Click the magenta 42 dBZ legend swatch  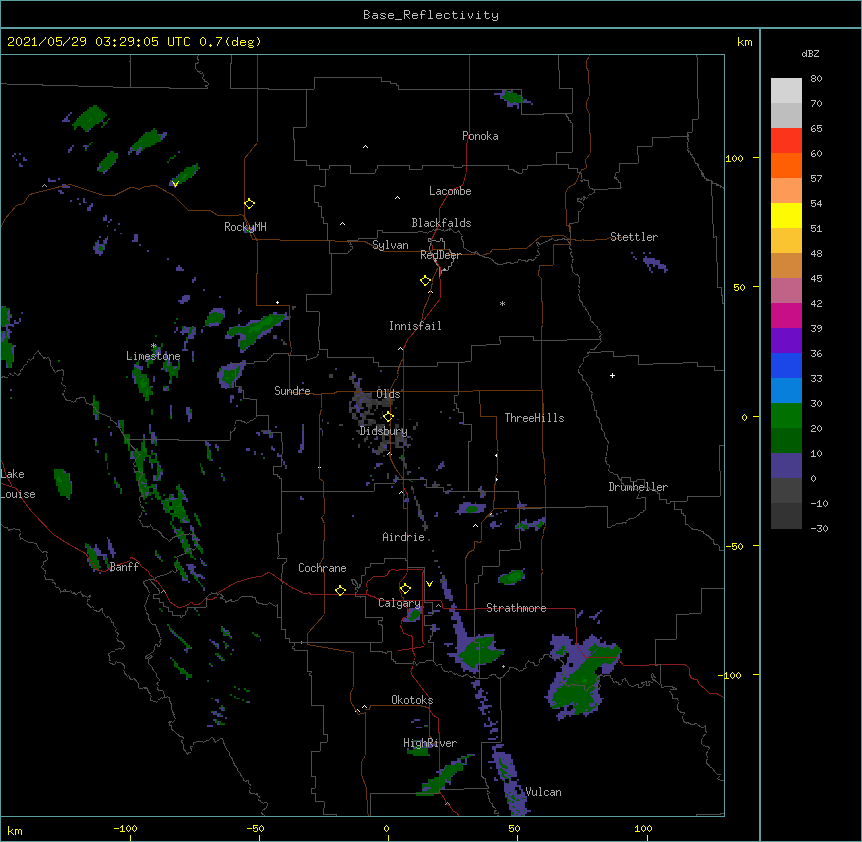(786, 315)
